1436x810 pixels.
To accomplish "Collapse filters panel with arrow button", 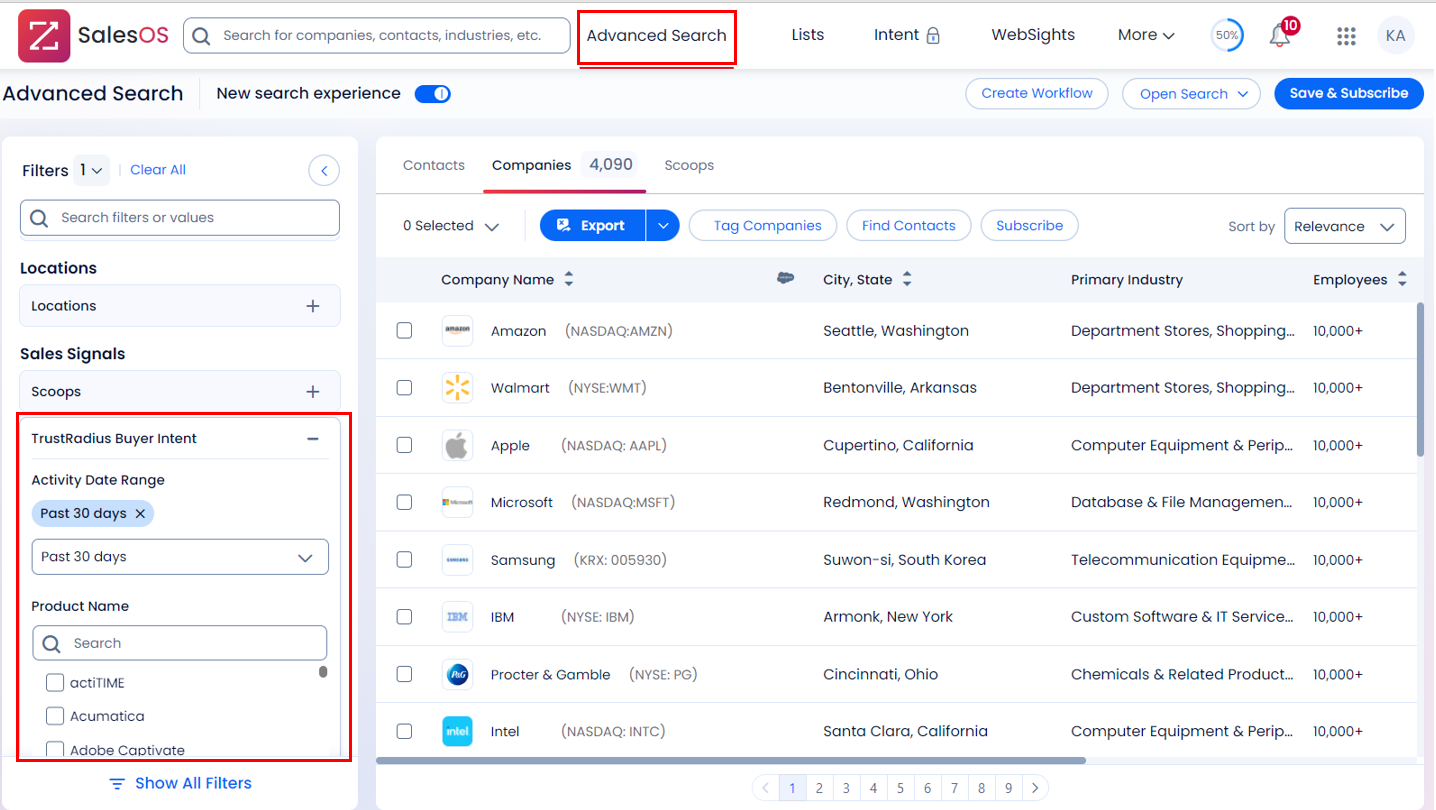I will click(324, 171).
